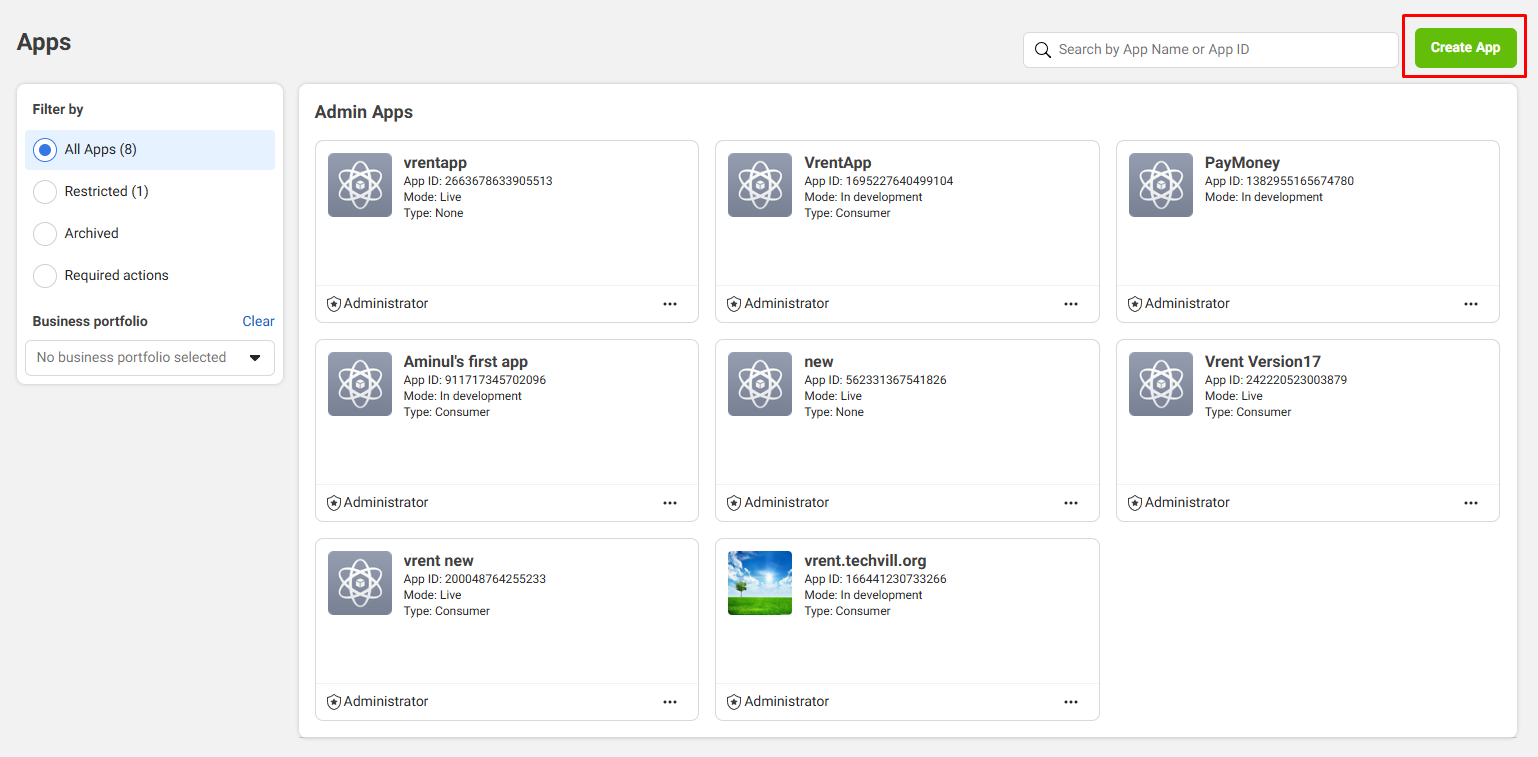
Task: Select the Archived filter option
Action: click(x=45, y=234)
